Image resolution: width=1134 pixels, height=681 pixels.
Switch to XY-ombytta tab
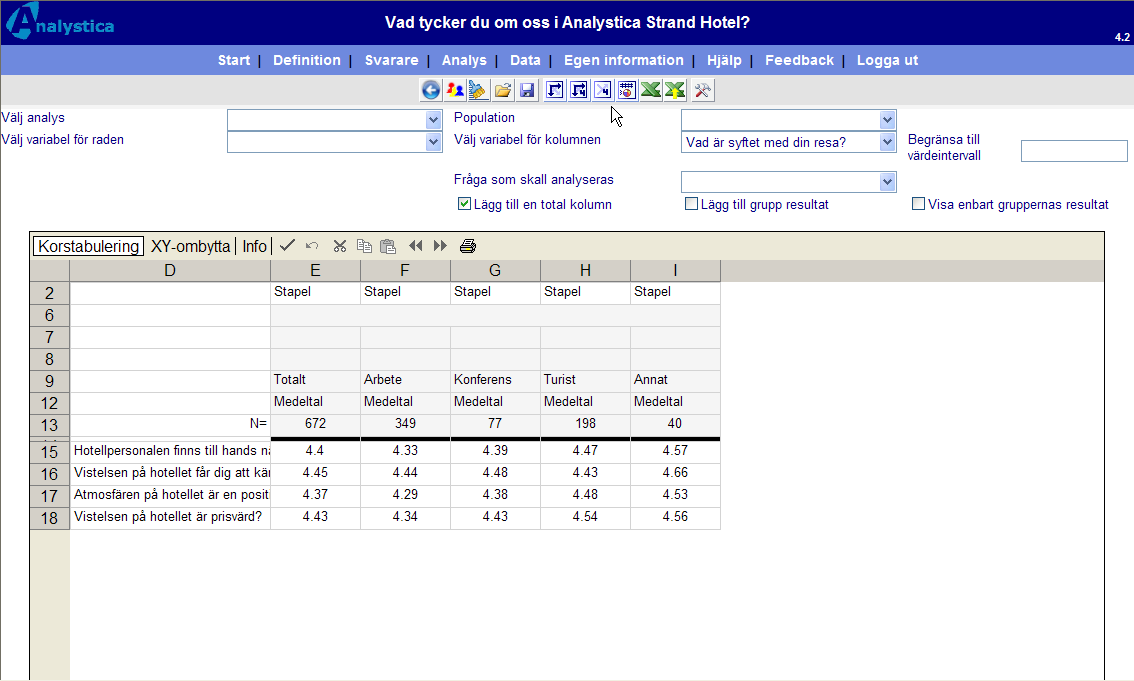tap(190, 246)
